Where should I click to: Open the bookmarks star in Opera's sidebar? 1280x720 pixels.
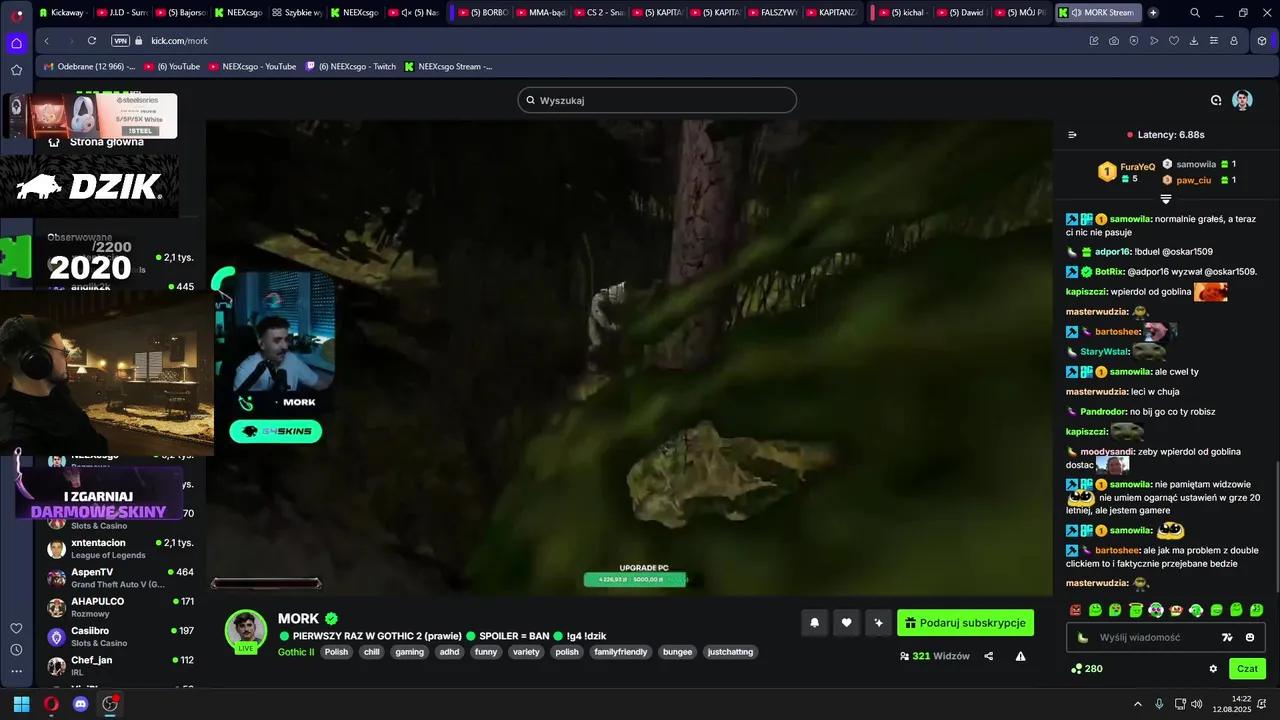click(16, 70)
